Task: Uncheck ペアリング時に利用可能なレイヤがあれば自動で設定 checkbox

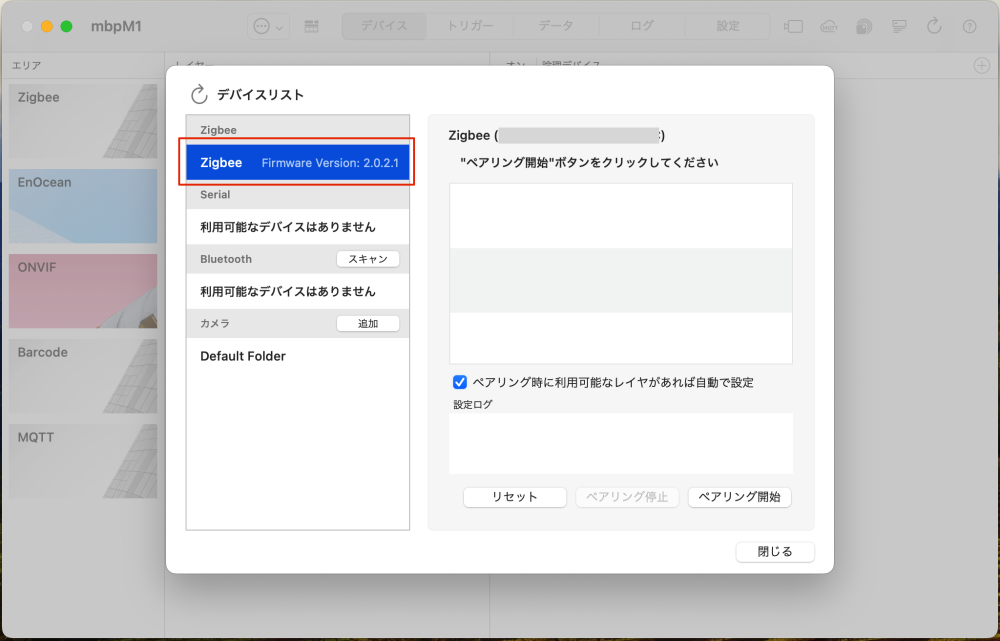Action: pos(459,382)
